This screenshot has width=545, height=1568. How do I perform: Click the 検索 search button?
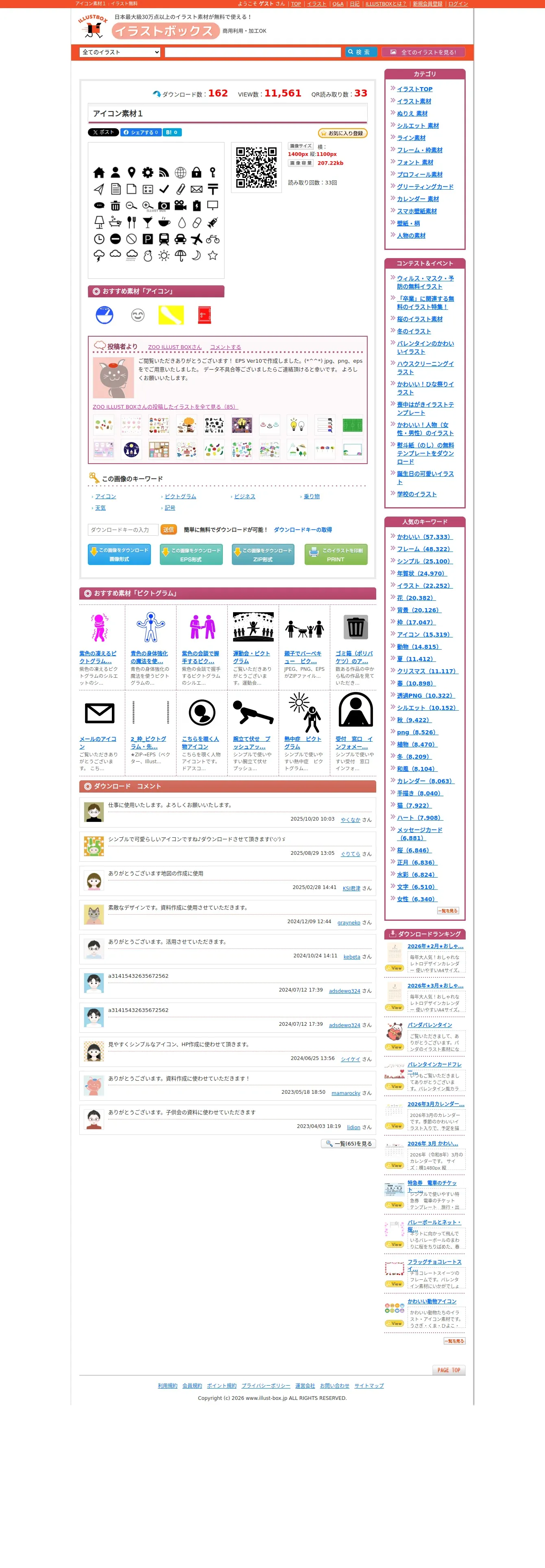[x=361, y=53]
